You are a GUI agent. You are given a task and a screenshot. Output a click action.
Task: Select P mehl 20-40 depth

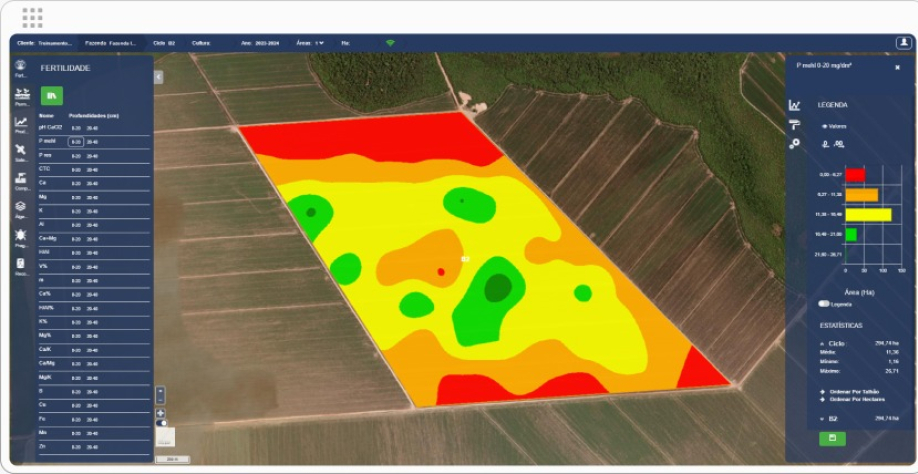pos(93,142)
